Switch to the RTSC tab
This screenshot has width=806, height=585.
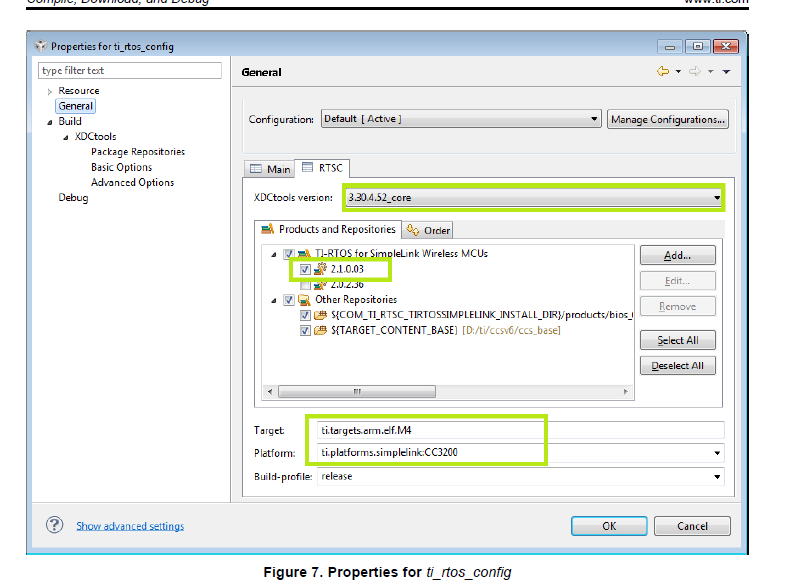(322, 168)
